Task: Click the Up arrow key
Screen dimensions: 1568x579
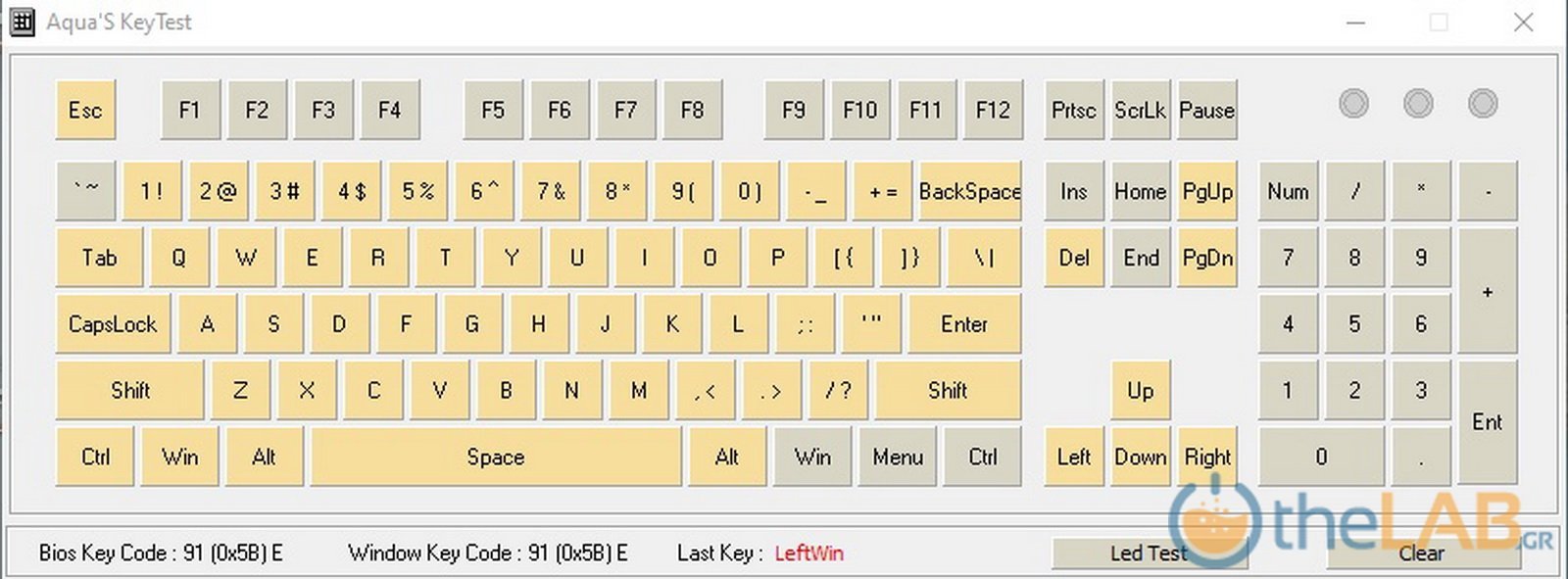Action: 1140,391
